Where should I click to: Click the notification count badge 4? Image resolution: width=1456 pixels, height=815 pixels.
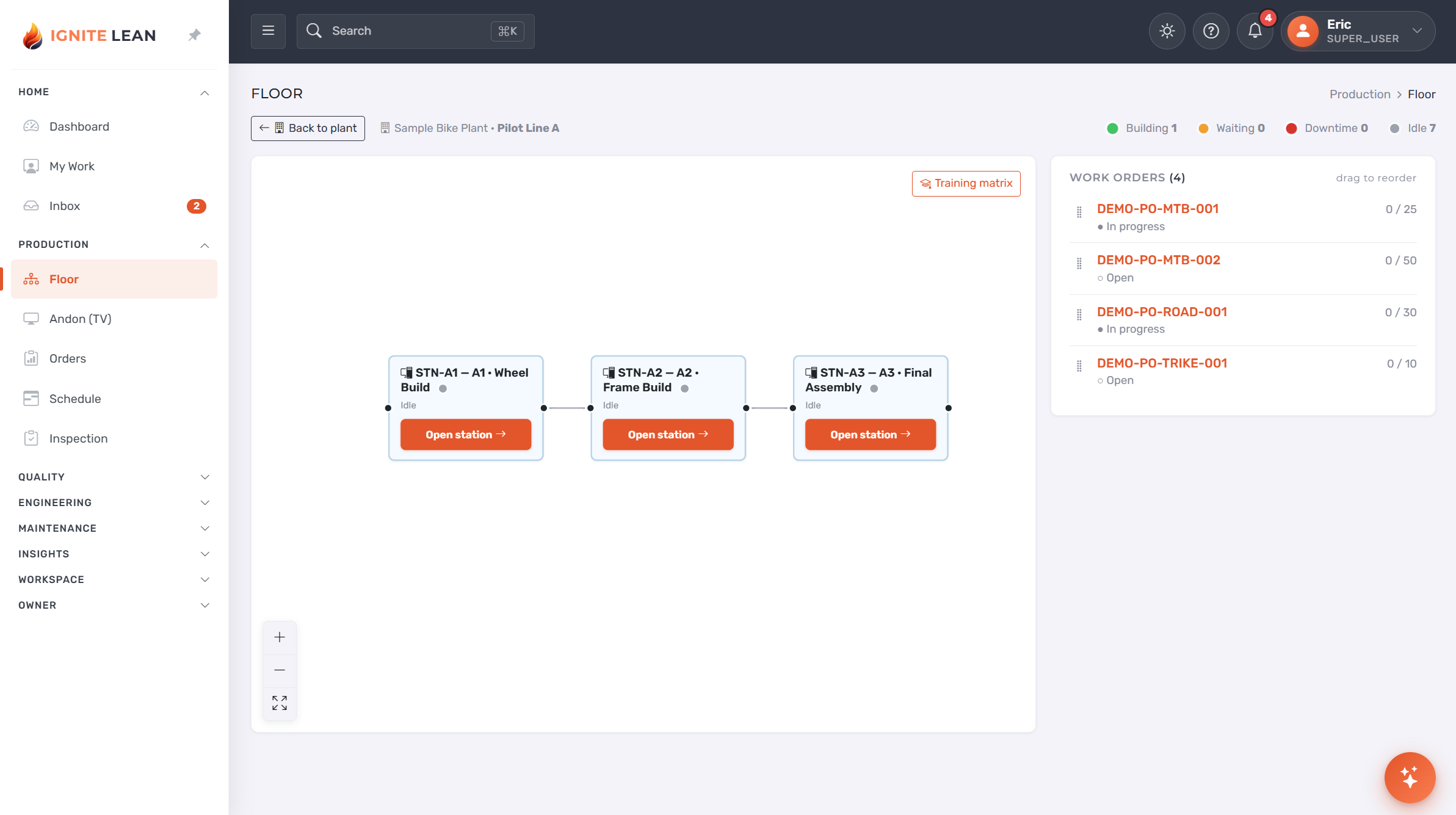[1268, 18]
